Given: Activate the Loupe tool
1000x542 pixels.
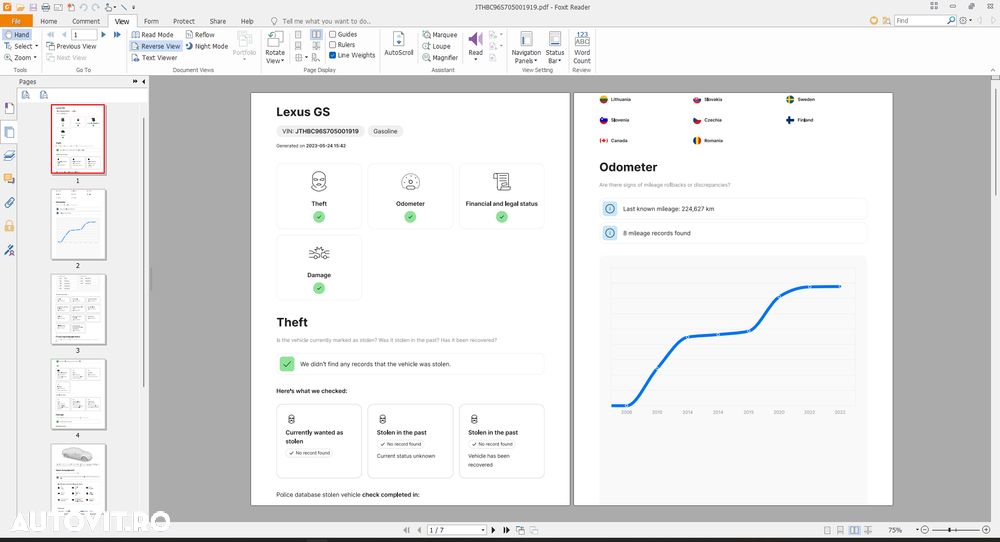Looking at the screenshot, I should (436, 46).
